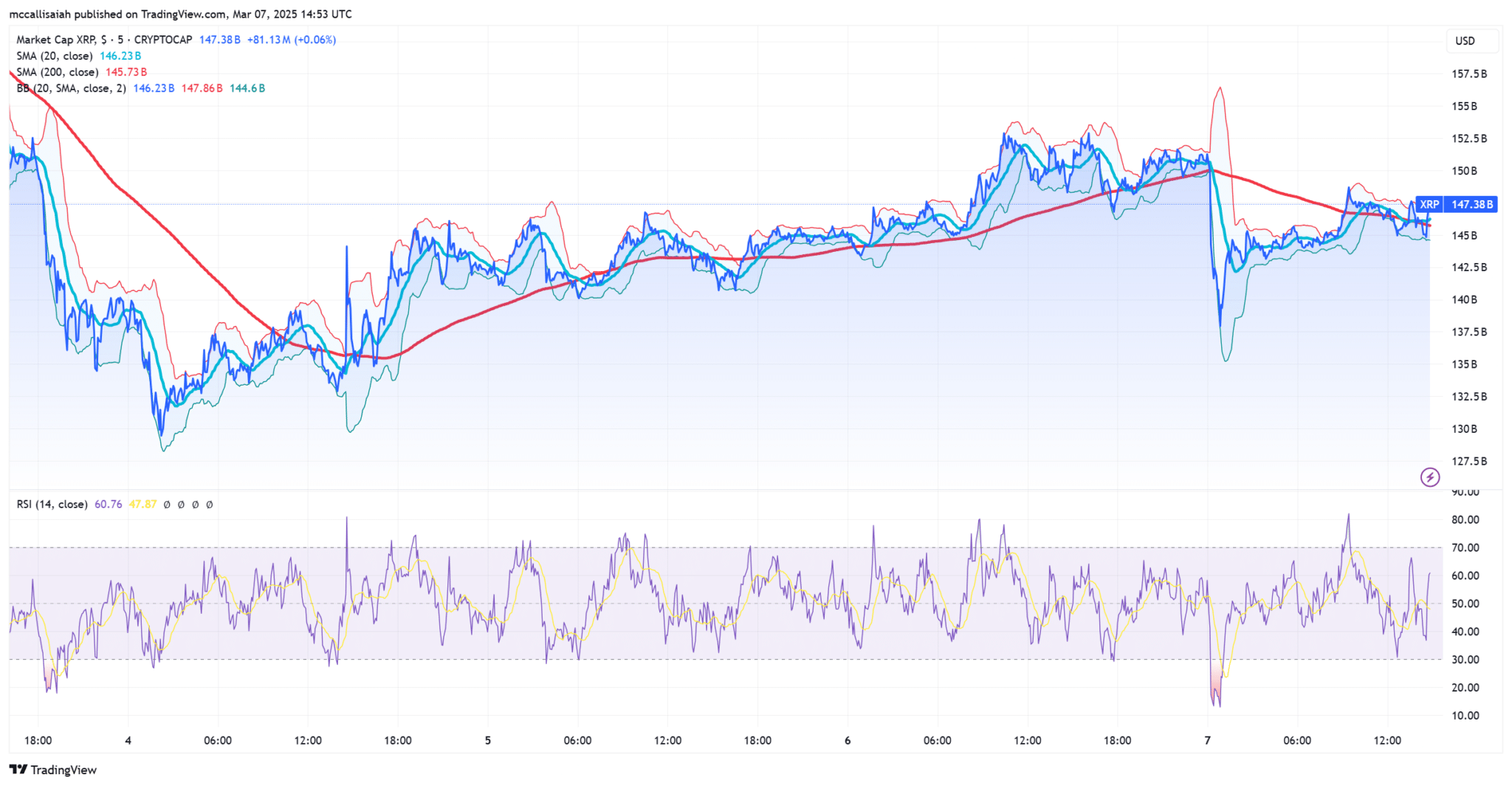Click the SMA 200 value 145.73 B
Viewport: 1512px width, 786px height.
click(x=126, y=72)
